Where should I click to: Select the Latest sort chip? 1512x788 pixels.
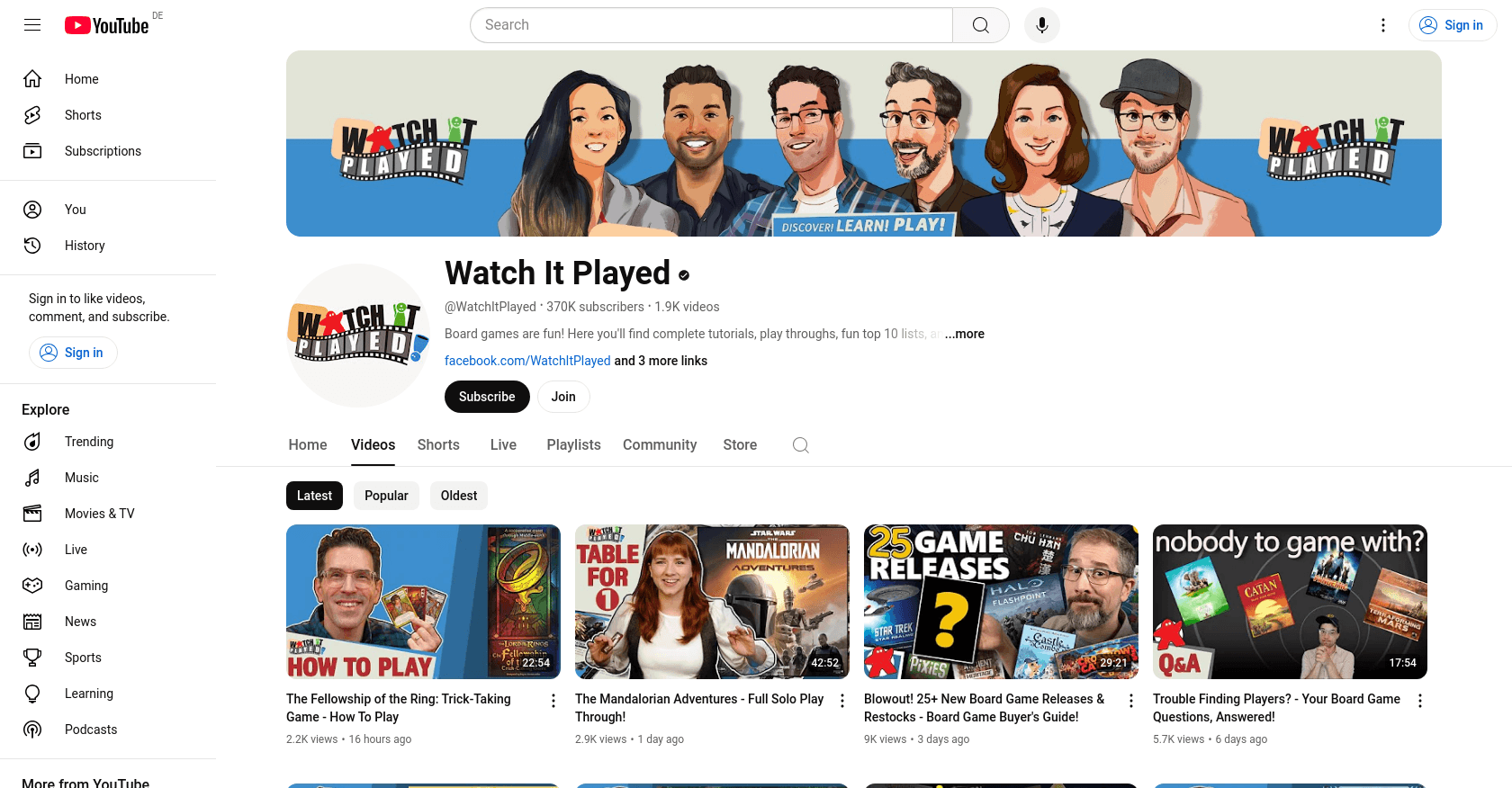tap(314, 496)
